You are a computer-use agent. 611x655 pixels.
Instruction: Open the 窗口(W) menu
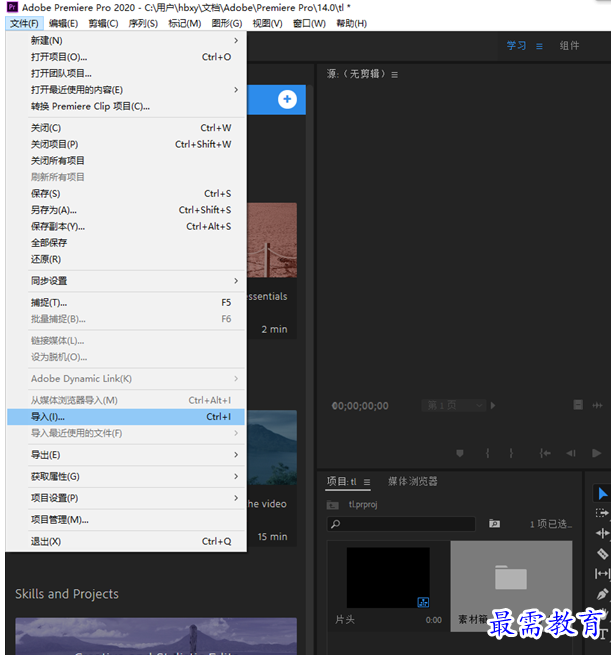pyautogui.click(x=309, y=23)
